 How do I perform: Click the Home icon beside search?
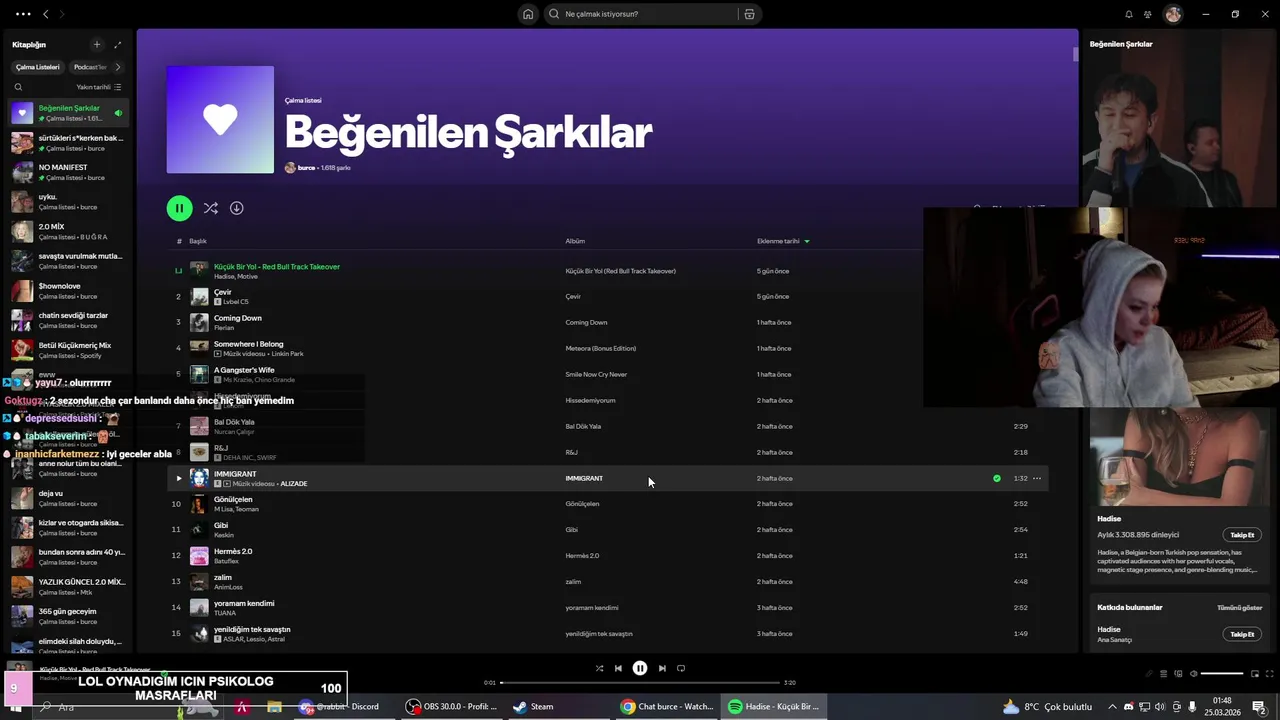click(x=528, y=14)
